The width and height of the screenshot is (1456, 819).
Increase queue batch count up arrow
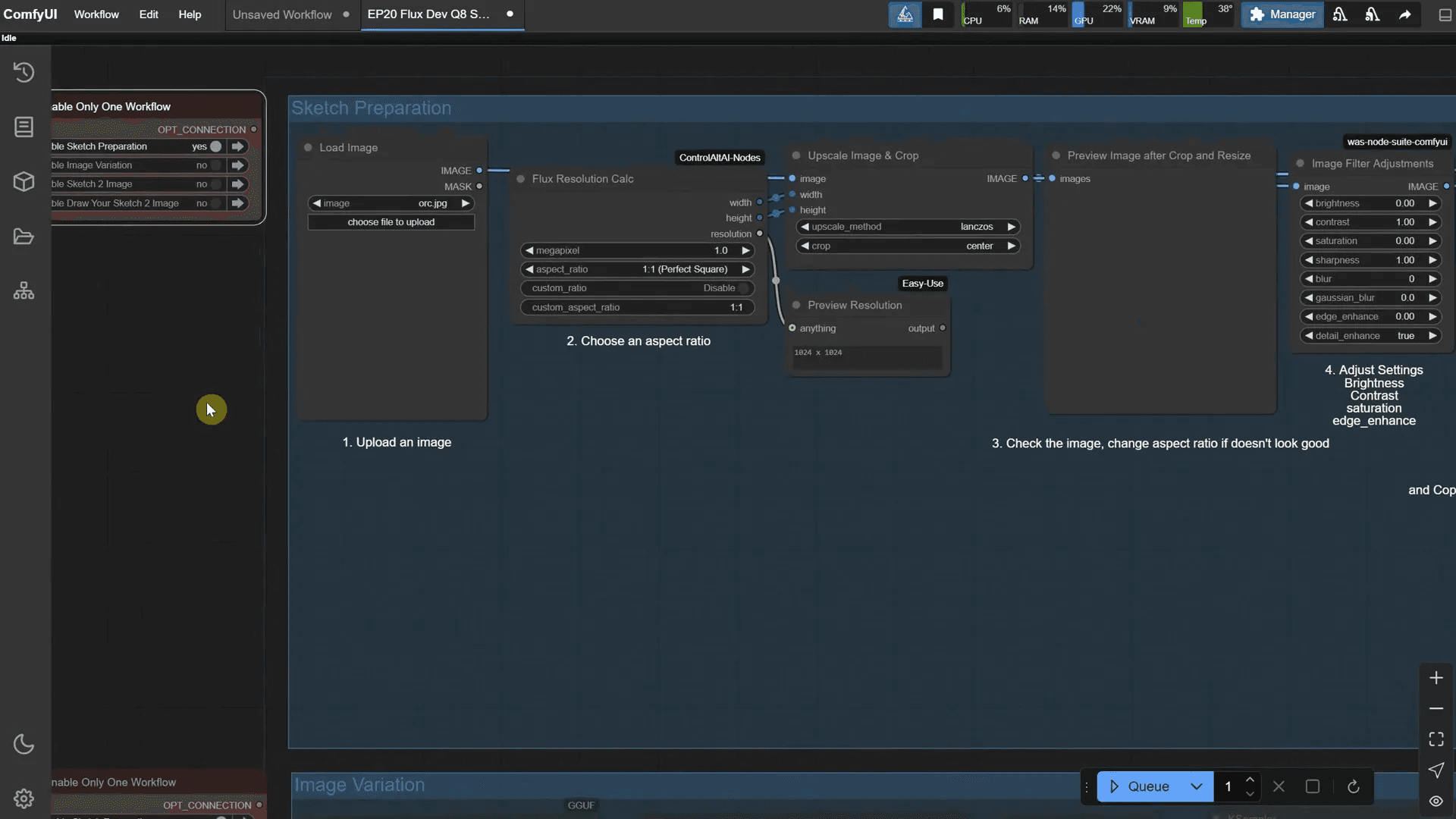pos(1250,780)
